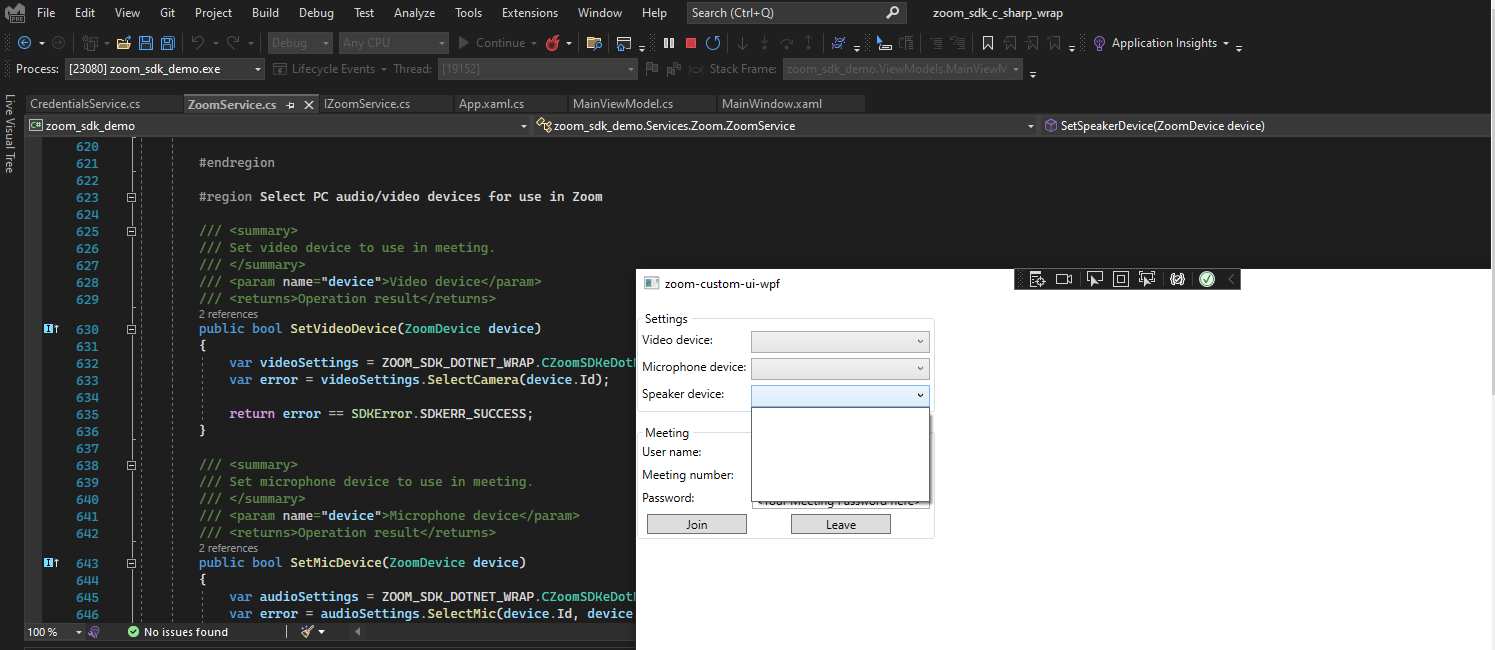Collapse the SetVideoDevice method at line 630

coord(131,329)
